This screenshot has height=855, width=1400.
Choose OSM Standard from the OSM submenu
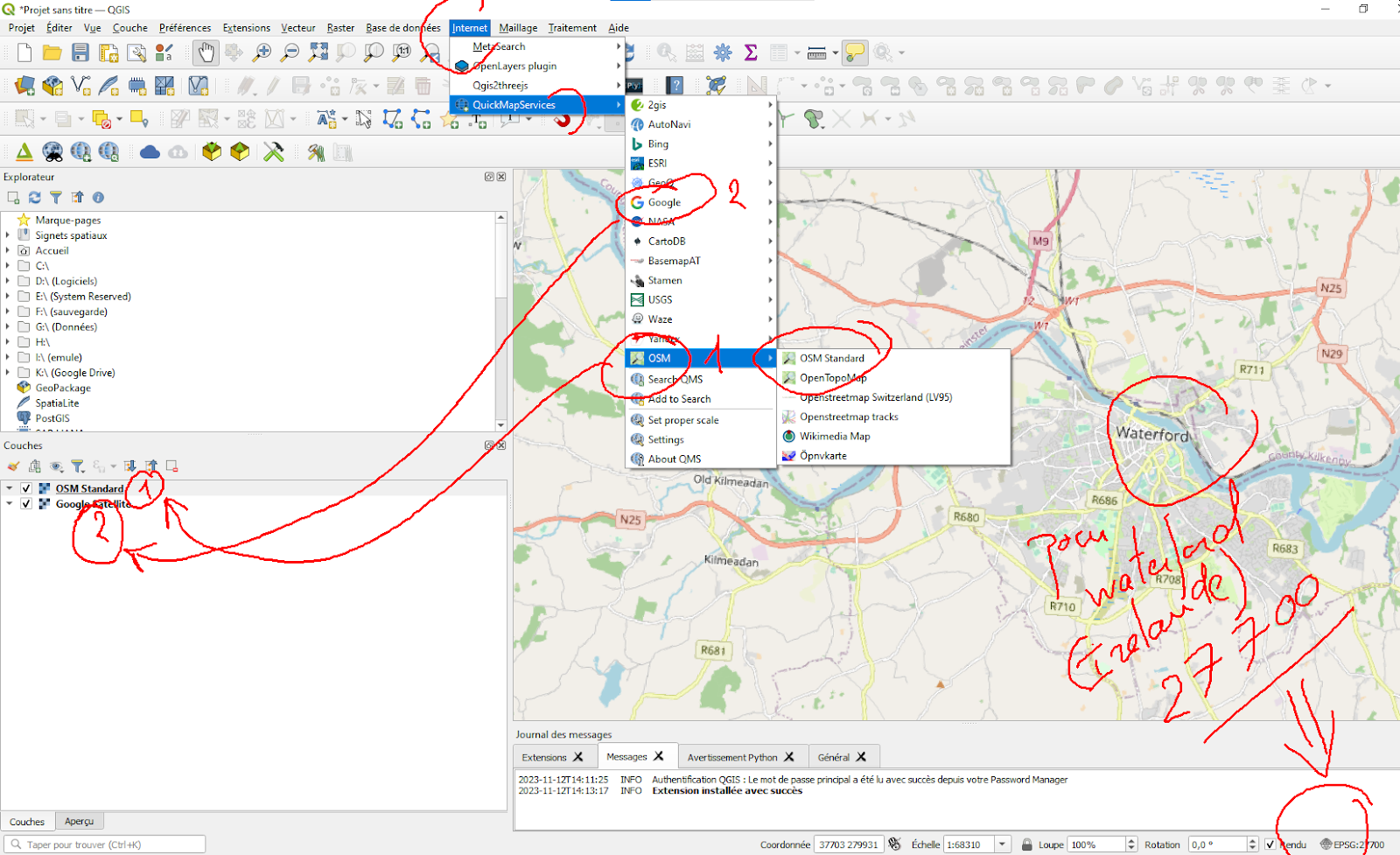pos(894,358)
